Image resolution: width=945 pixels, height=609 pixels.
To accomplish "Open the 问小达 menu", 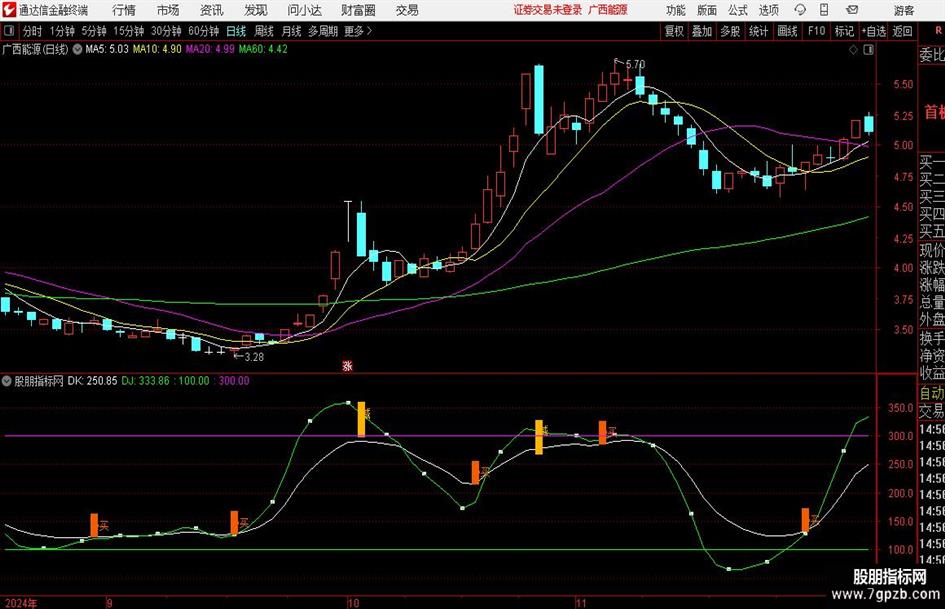I will (304, 10).
